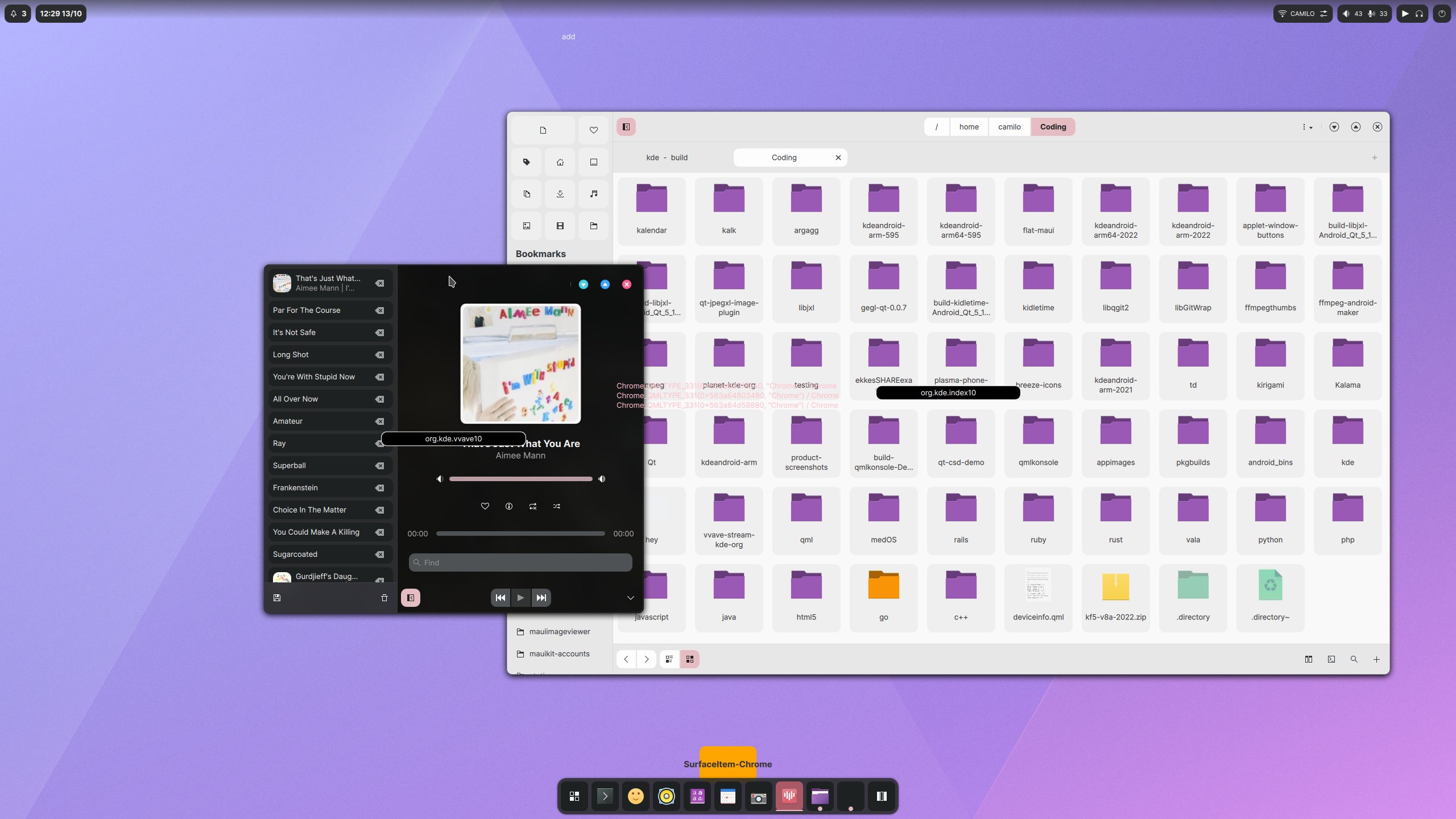Toggle shuffle mode in music player

coord(557,506)
